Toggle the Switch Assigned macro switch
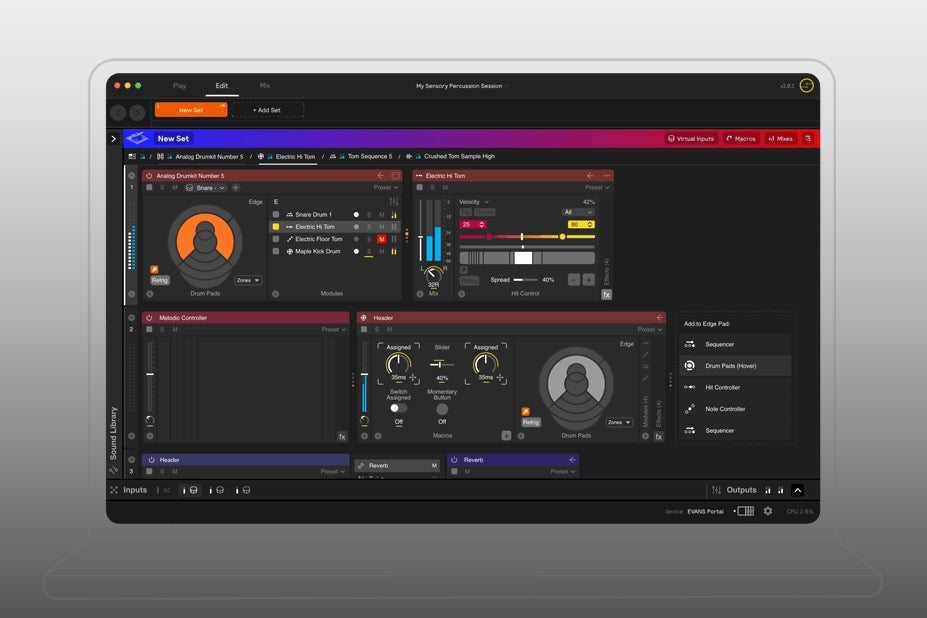 [x=398, y=408]
